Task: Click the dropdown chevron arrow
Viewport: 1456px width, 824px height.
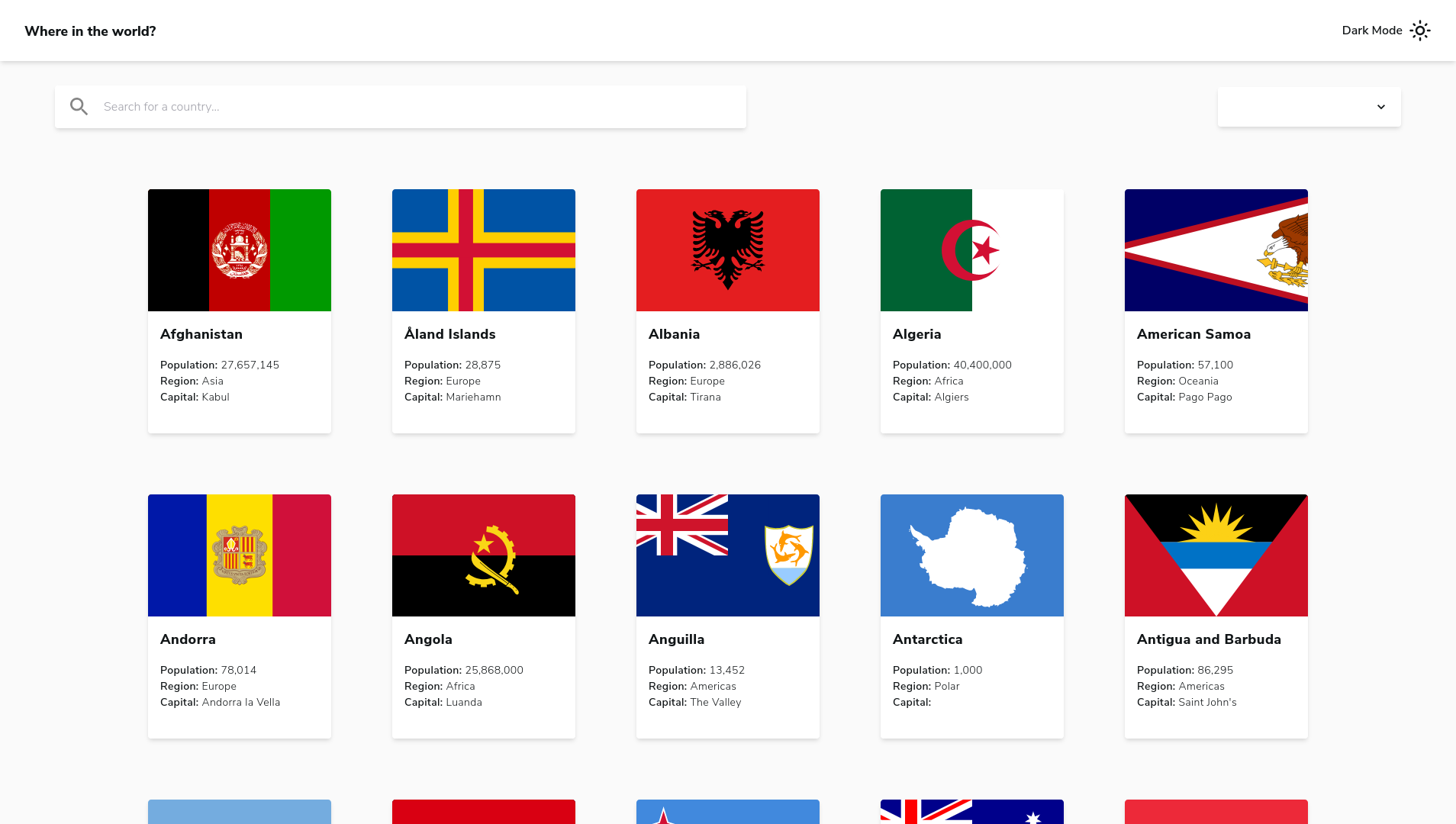Action: [x=1380, y=107]
